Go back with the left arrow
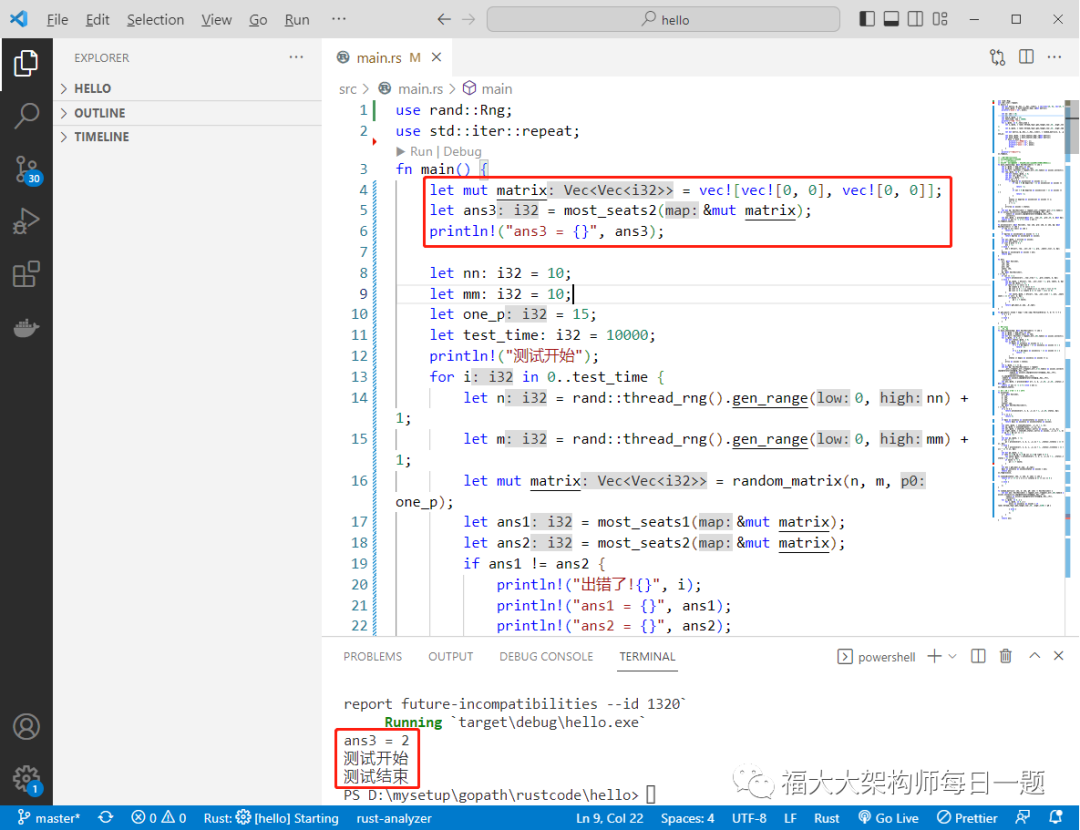Image resolution: width=1080 pixels, height=830 pixels. [444, 19]
